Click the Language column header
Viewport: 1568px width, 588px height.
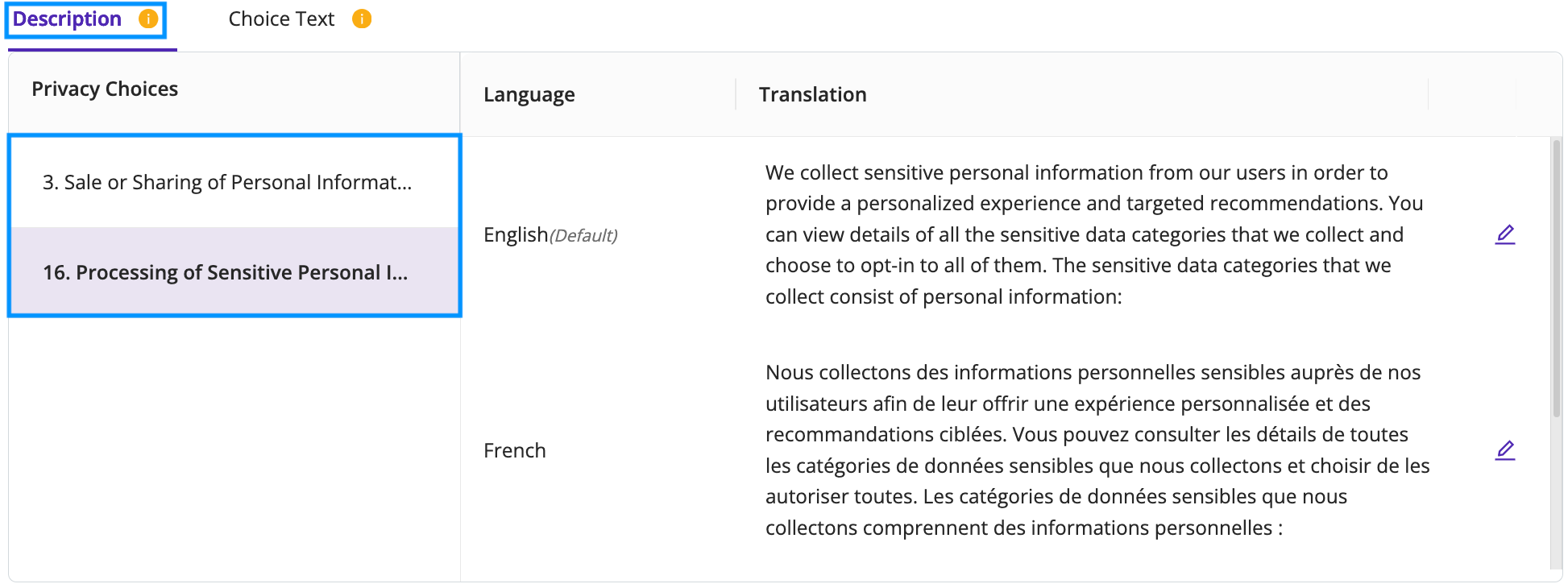[x=529, y=94]
